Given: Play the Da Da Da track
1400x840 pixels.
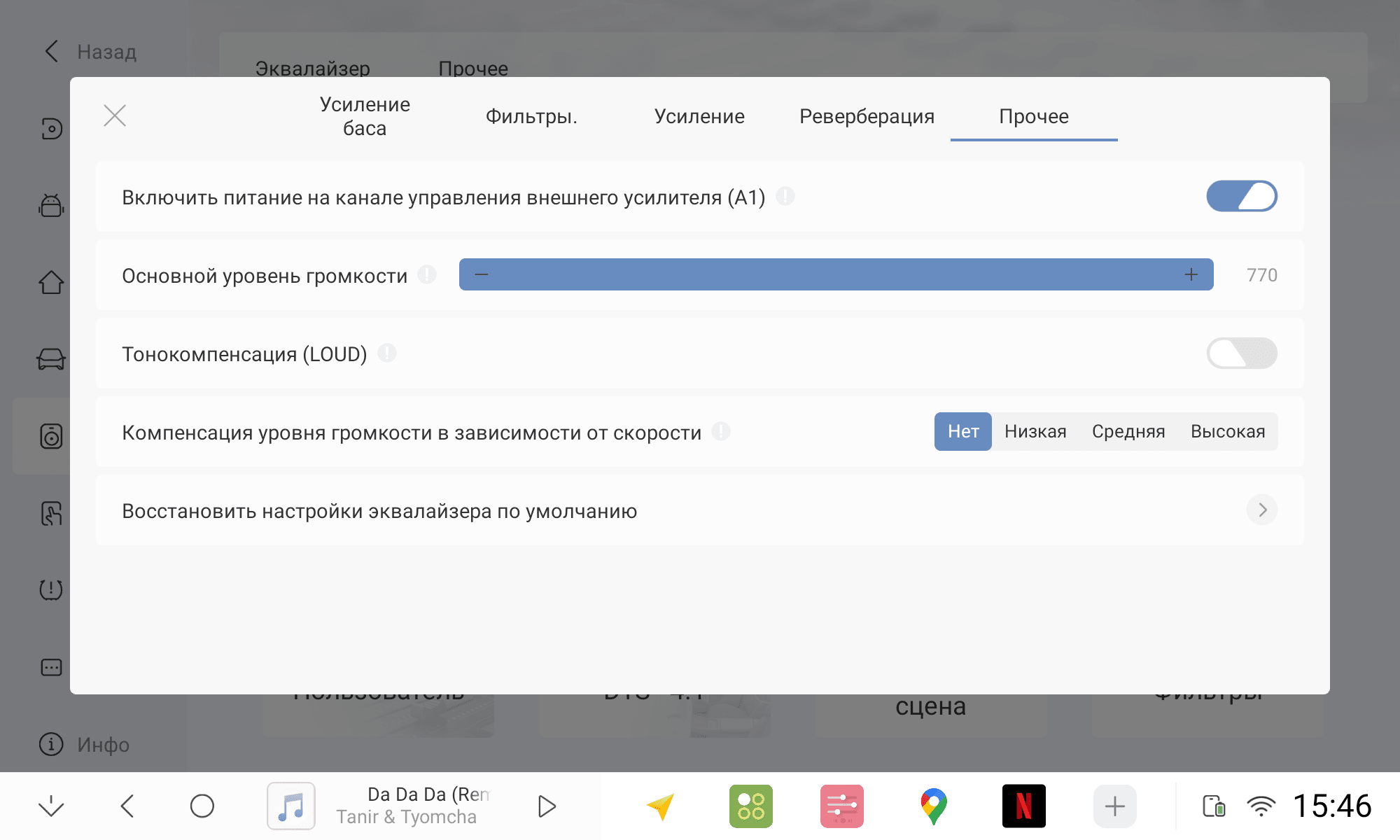Looking at the screenshot, I should point(547,806).
